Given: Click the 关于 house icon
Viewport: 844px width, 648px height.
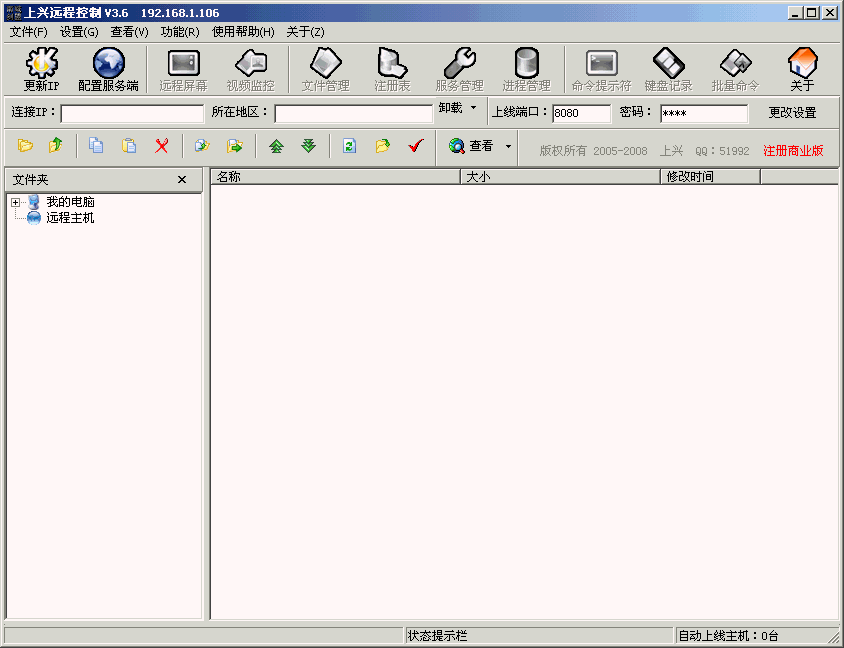Looking at the screenshot, I should point(802,64).
